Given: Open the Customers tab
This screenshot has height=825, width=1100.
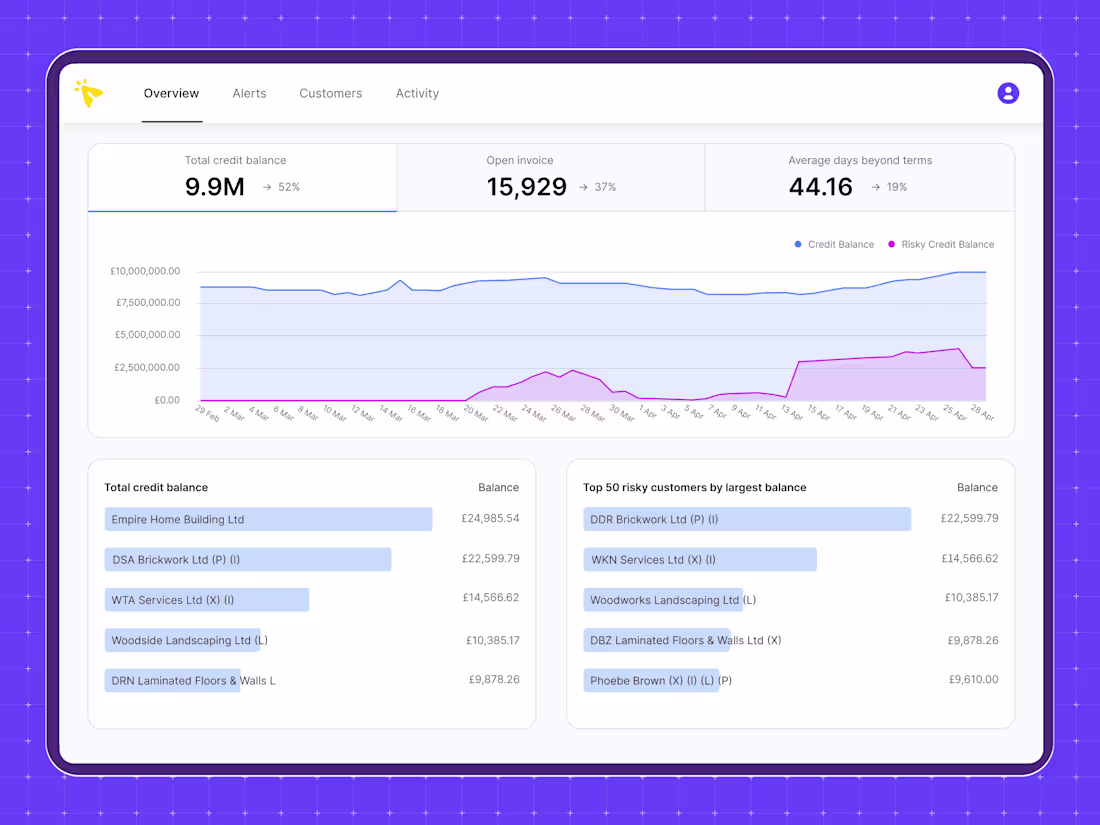Looking at the screenshot, I should tap(330, 93).
